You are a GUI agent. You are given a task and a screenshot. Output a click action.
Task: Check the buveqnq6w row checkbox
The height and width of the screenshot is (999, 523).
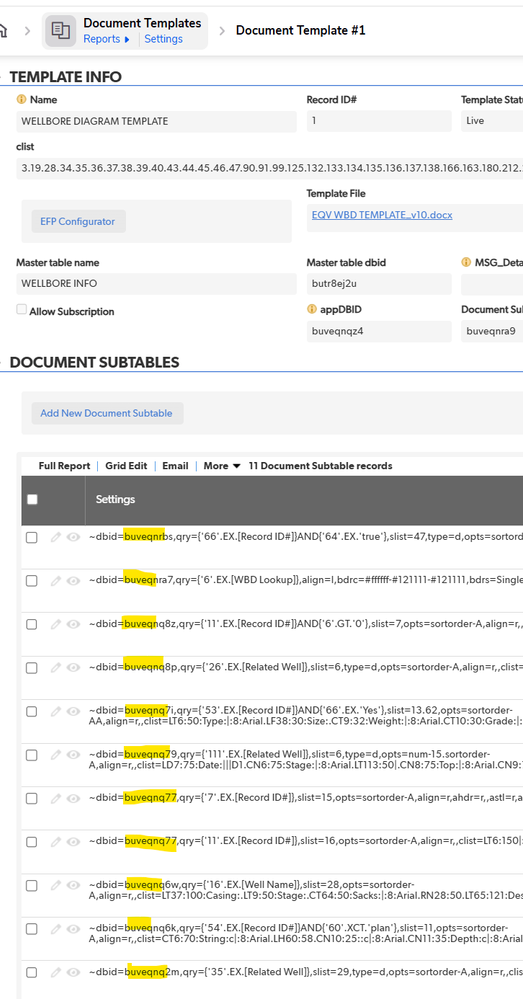click(31, 886)
